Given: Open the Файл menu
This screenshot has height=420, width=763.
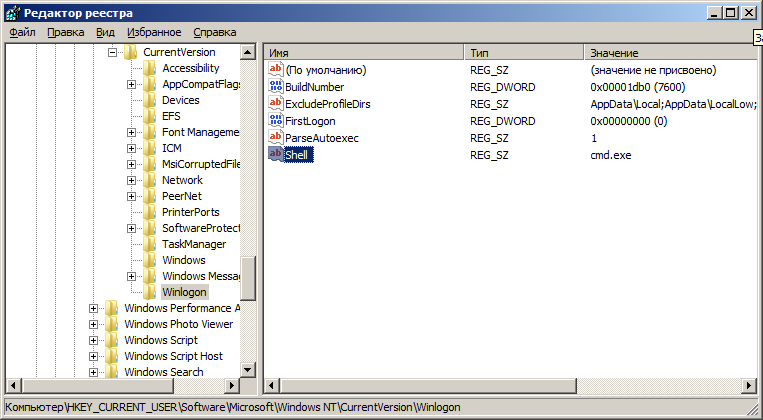Looking at the screenshot, I should coord(22,32).
